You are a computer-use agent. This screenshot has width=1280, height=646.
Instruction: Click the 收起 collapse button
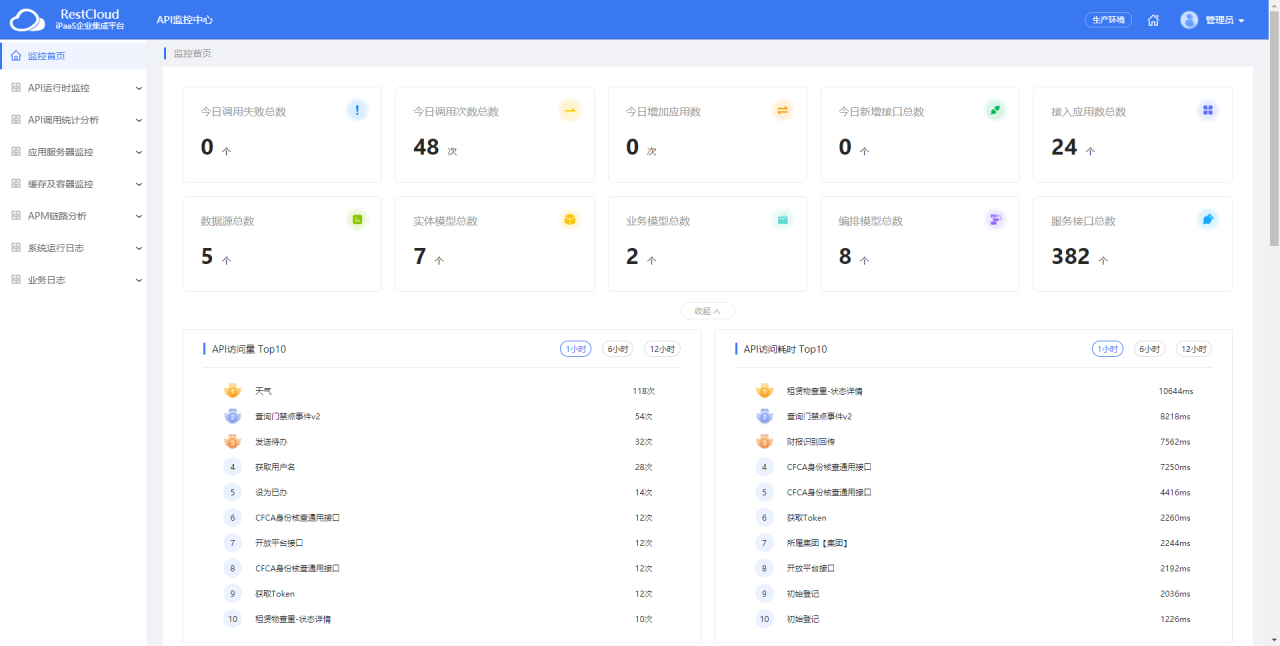707,311
